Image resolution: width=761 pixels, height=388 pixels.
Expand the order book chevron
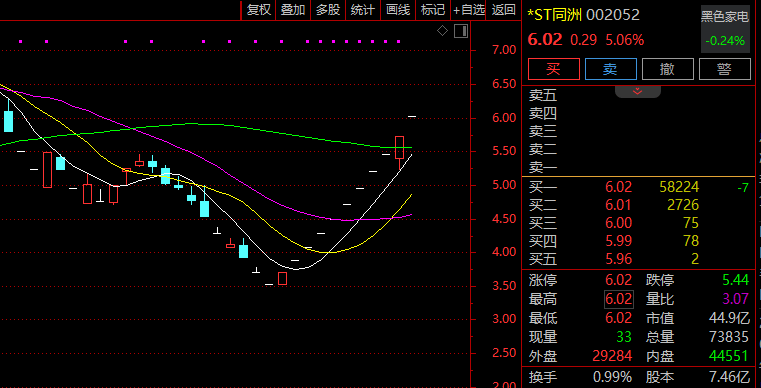(x=637, y=91)
